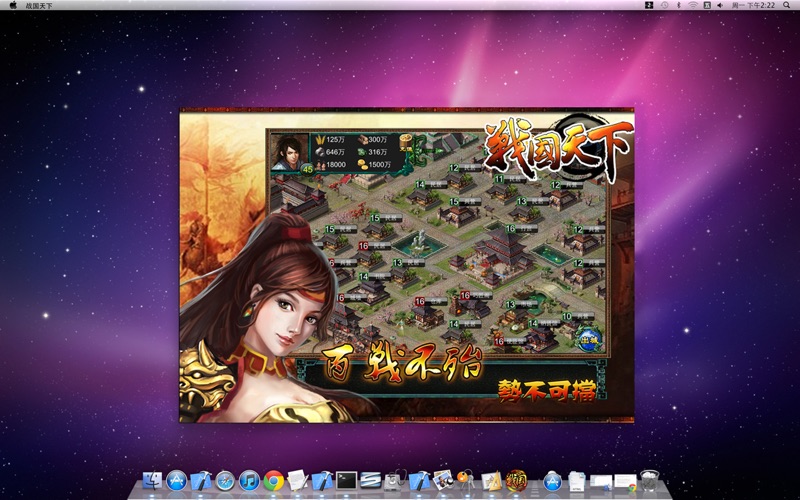The image size is (800, 500).
Task: Restore the minimized Chrome window thumbnail
Action: click(626, 481)
